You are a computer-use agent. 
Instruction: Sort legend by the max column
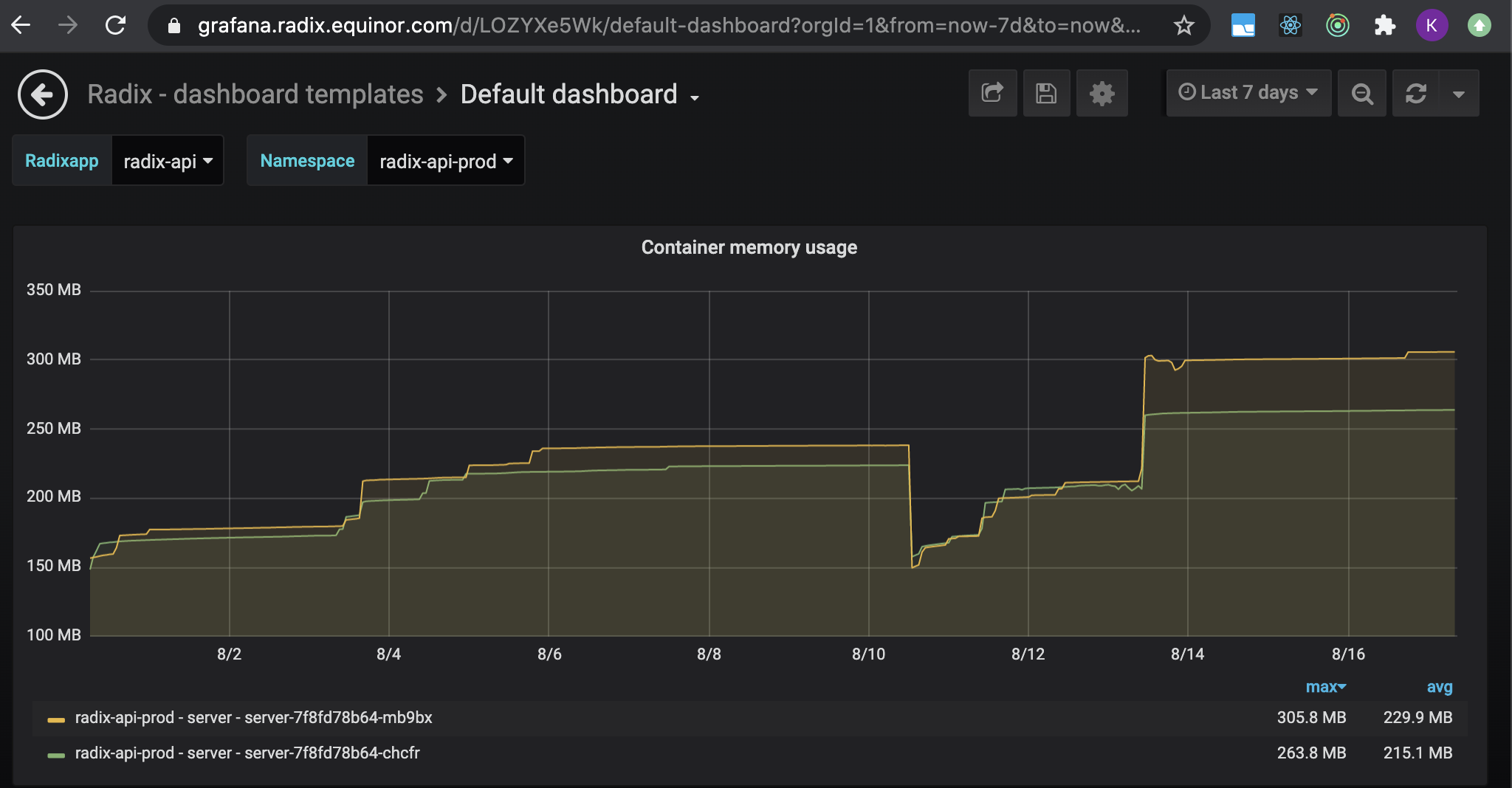pyautogui.click(x=1324, y=687)
